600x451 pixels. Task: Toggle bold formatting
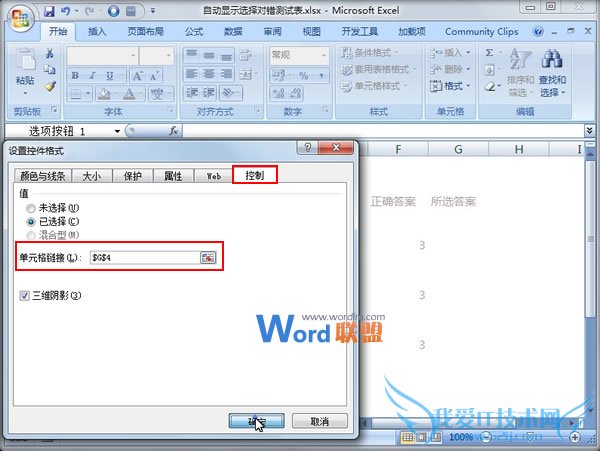click(x=75, y=76)
